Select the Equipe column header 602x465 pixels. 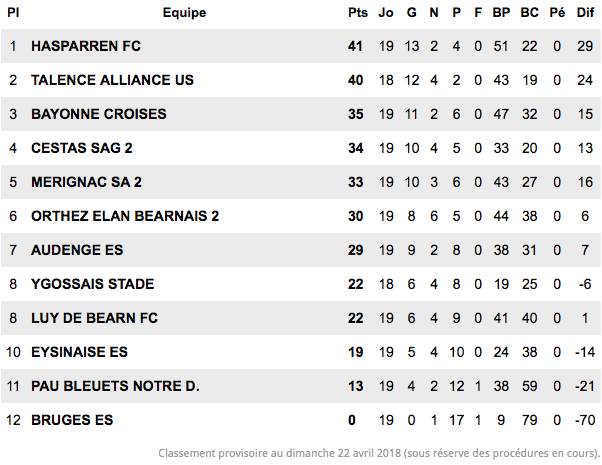pos(184,13)
